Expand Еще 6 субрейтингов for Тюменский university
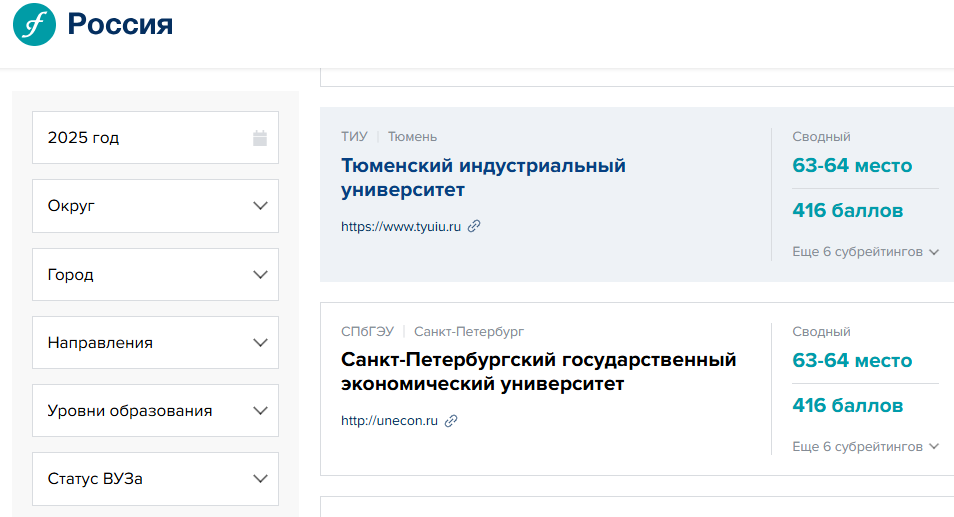The width and height of the screenshot is (954, 517). pos(865,252)
